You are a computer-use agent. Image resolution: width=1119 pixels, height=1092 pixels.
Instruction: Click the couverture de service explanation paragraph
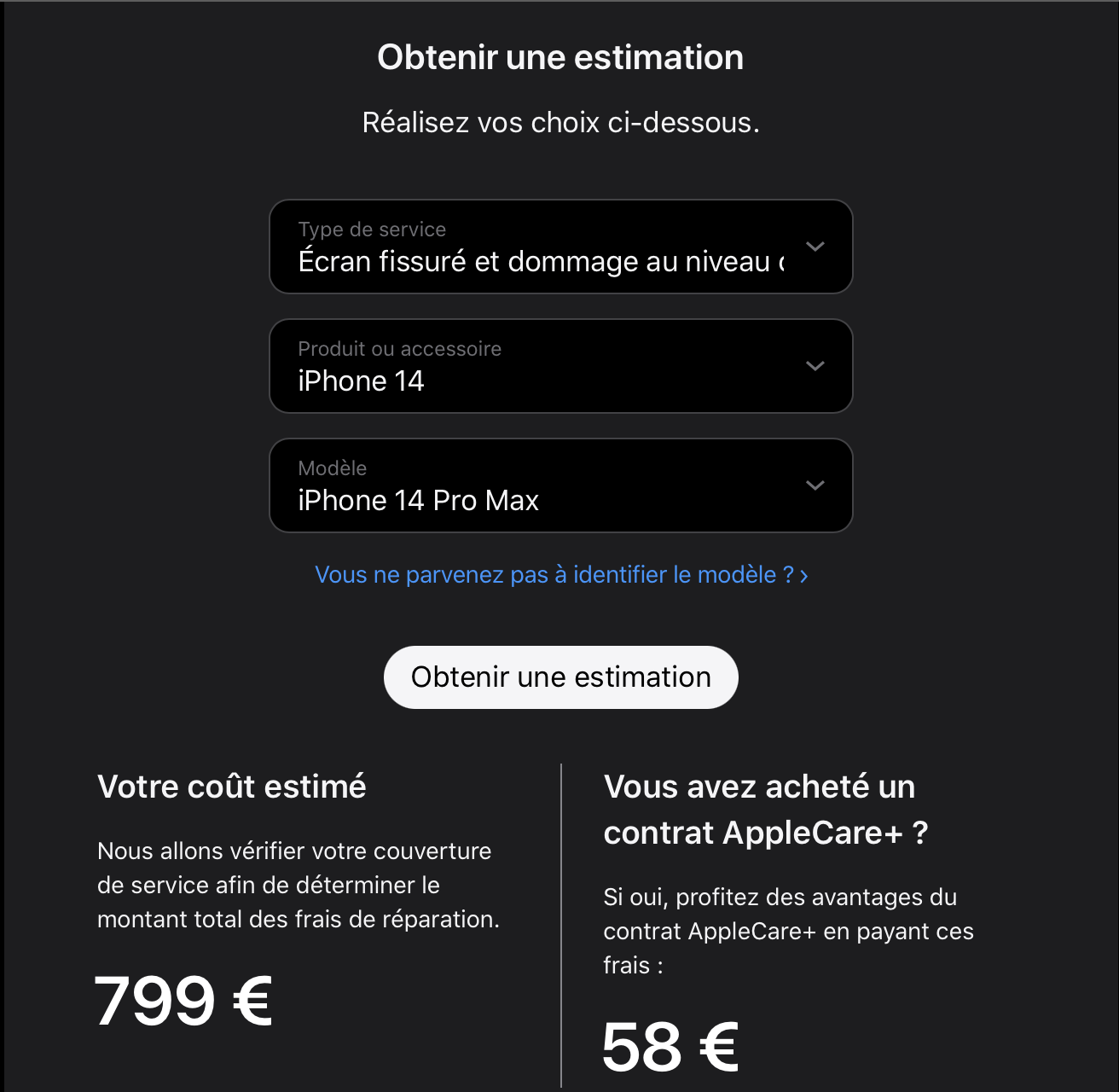298,885
